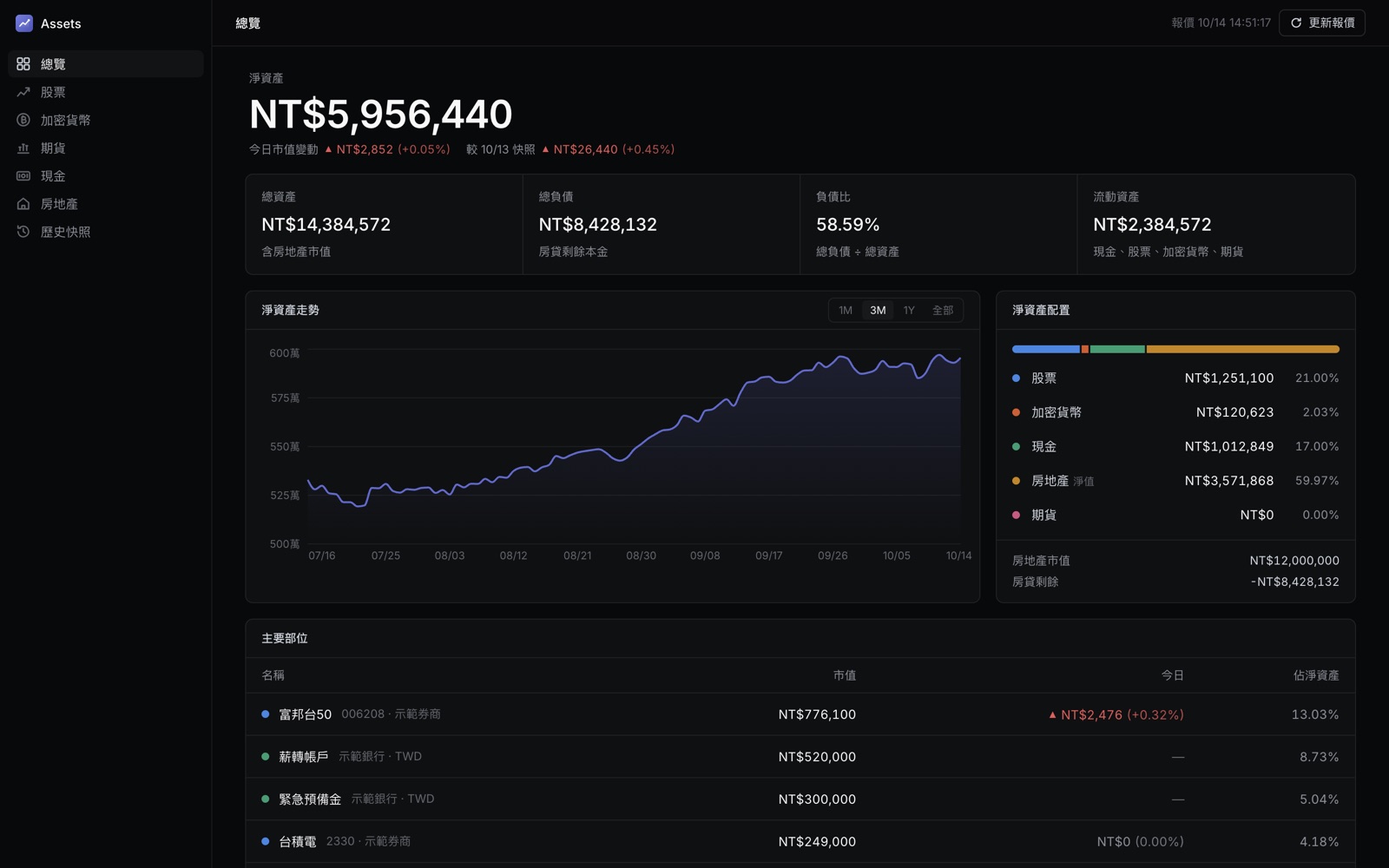1389x868 pixels.
Task: Click the orange 加密貨幣 allocation dot
Action: click(1016, 412)
